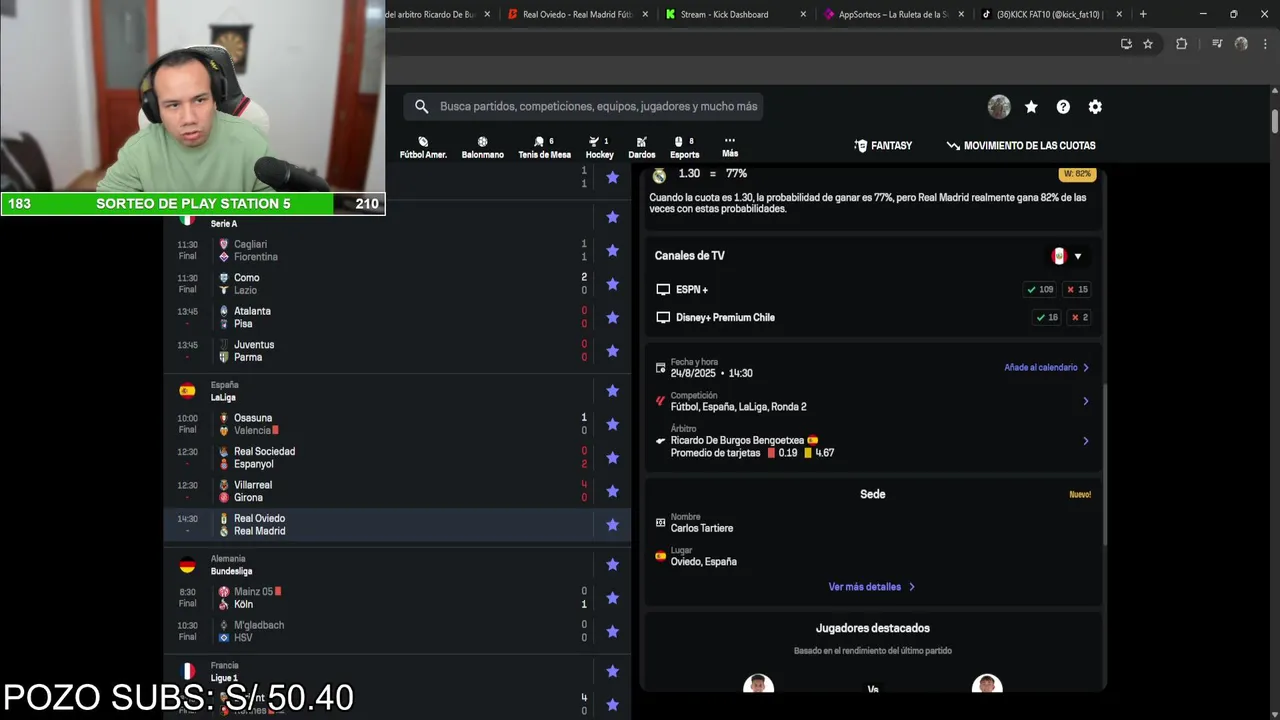Open the FANTASY section
Screen dimensions: 1280x720
tap(883, 145)
